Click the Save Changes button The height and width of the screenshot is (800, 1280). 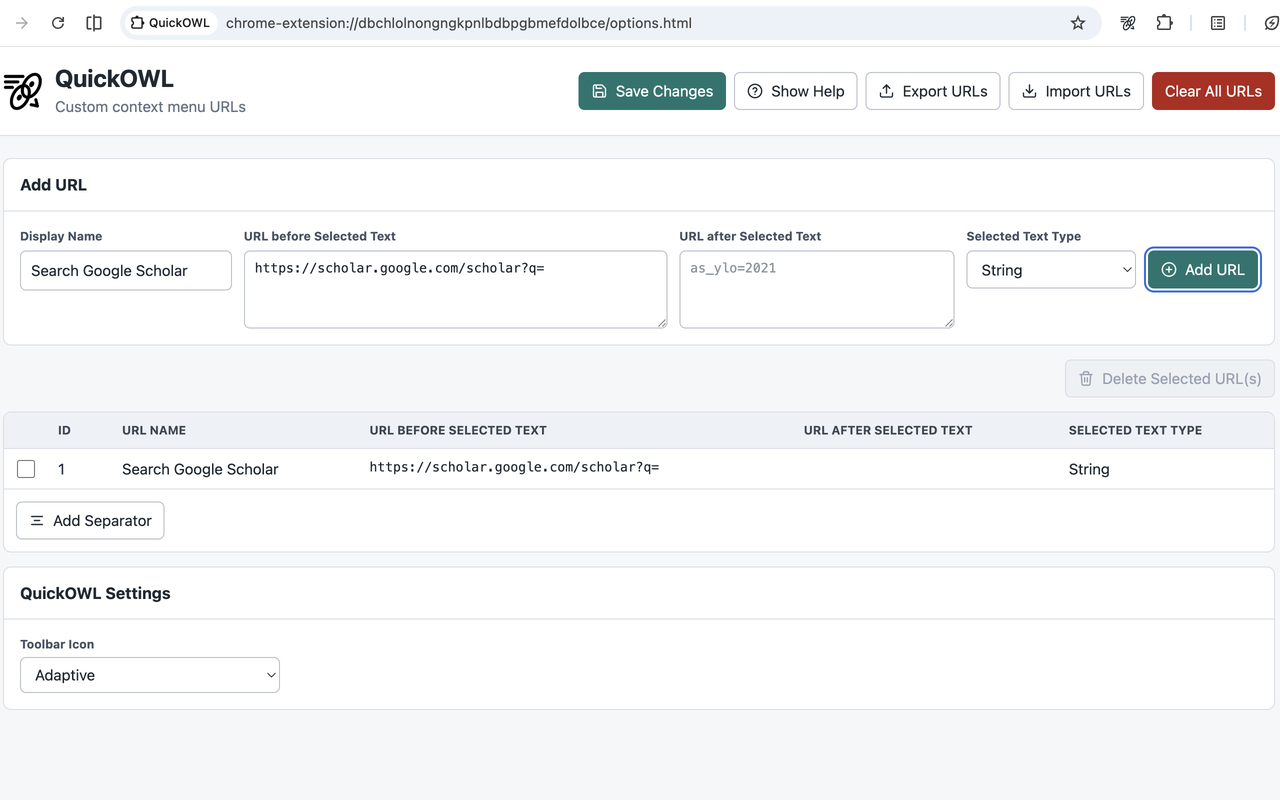coord(652,91)
